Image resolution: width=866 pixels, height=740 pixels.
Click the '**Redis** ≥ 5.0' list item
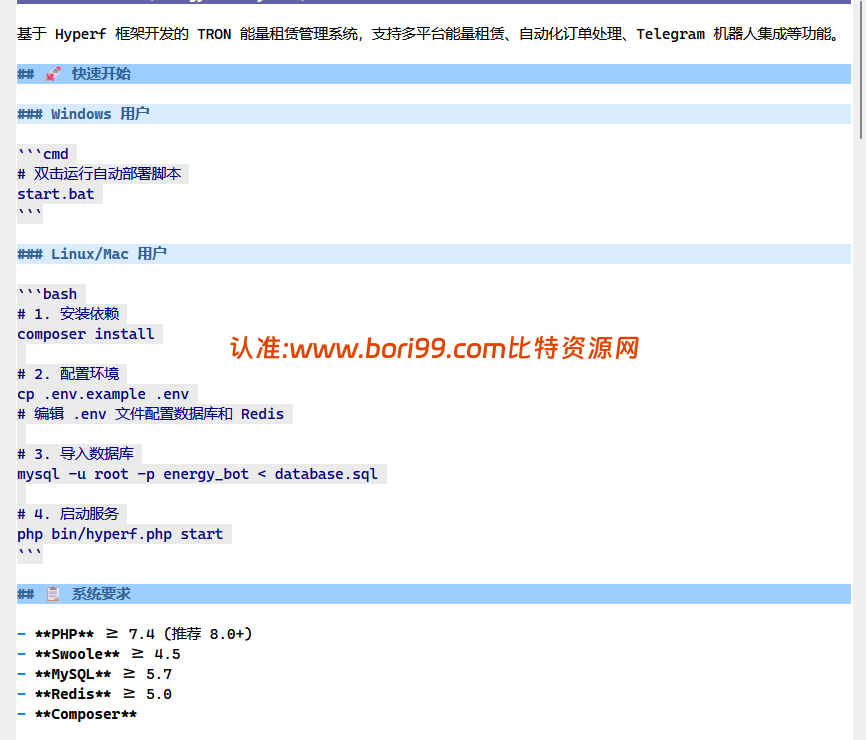pyautogui.click(x=95, y=694)
